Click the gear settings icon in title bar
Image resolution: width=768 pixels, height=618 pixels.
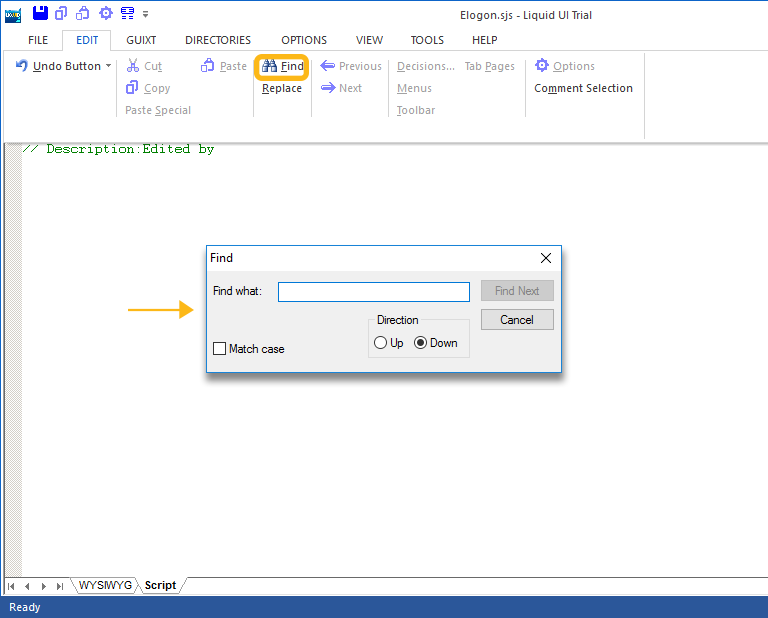(x=105, y=13)
